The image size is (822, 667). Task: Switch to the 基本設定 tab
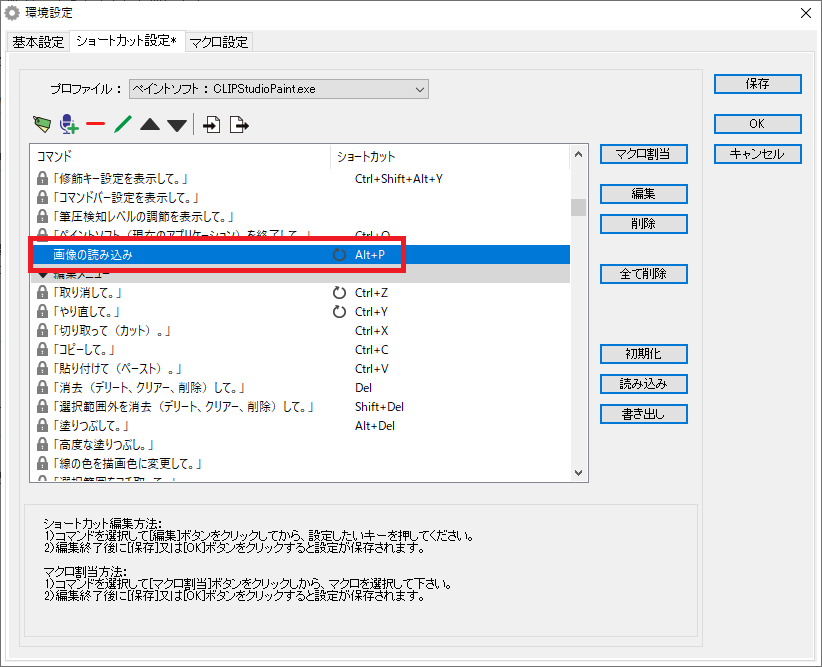(x=38, y=42)
